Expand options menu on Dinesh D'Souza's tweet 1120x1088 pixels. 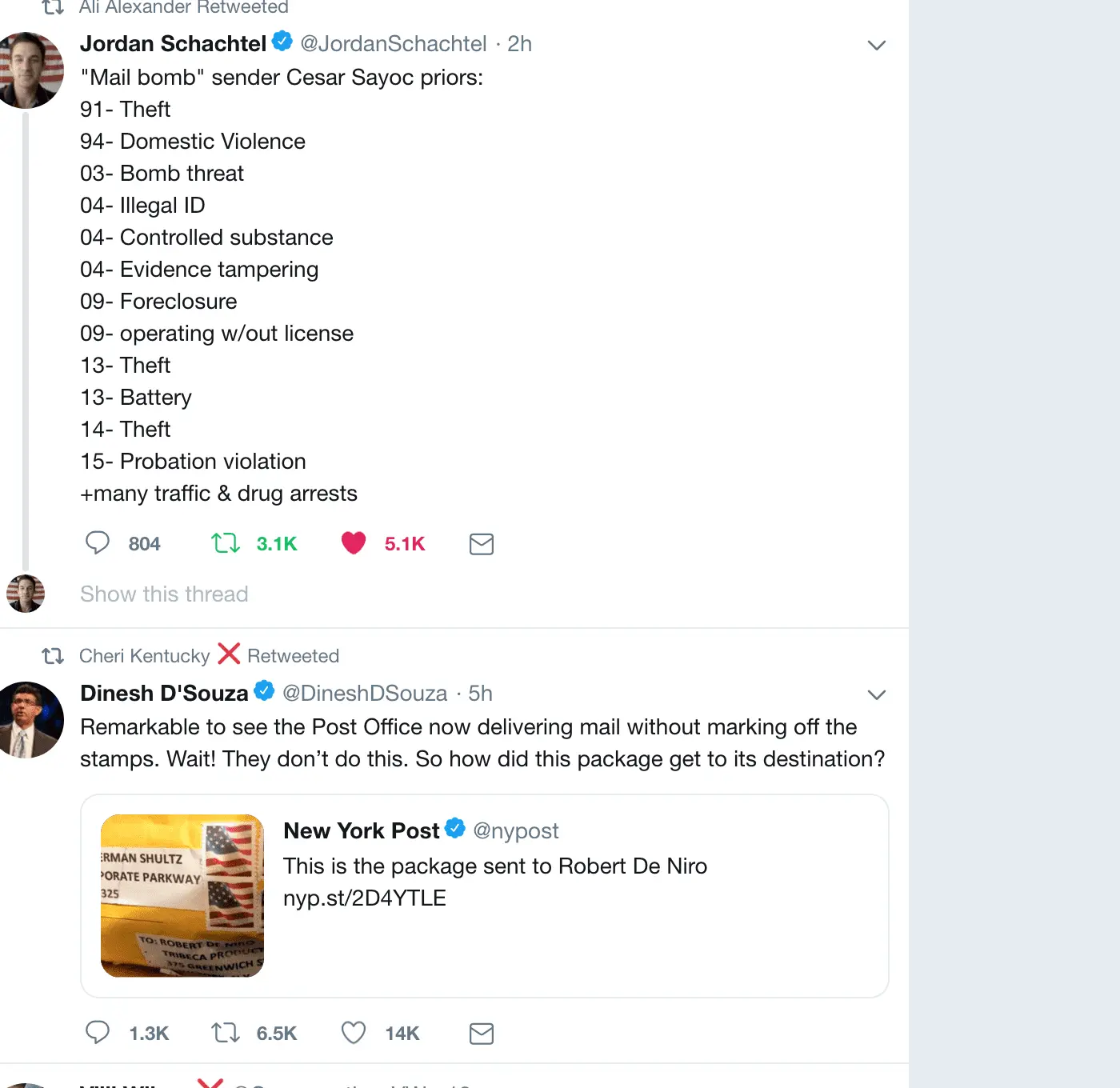tap(876, 695)
